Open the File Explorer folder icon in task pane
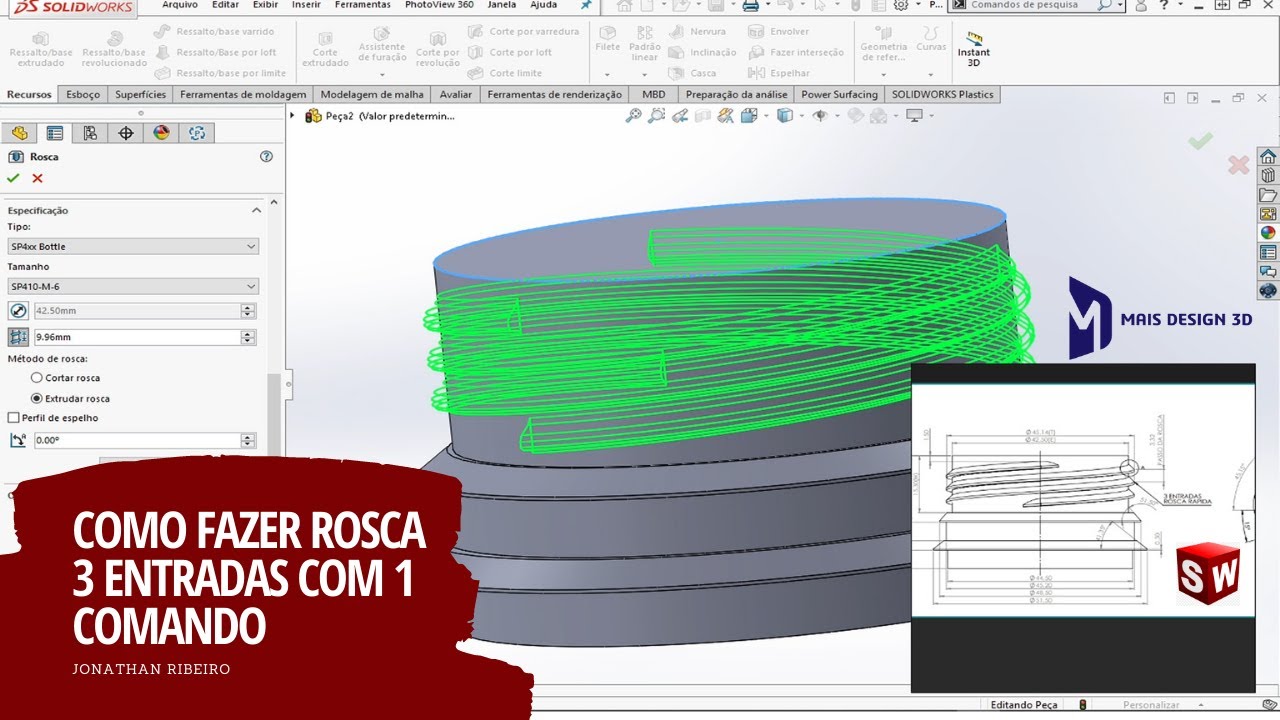Screen dimensions: 1280x720 point(1268,195)
